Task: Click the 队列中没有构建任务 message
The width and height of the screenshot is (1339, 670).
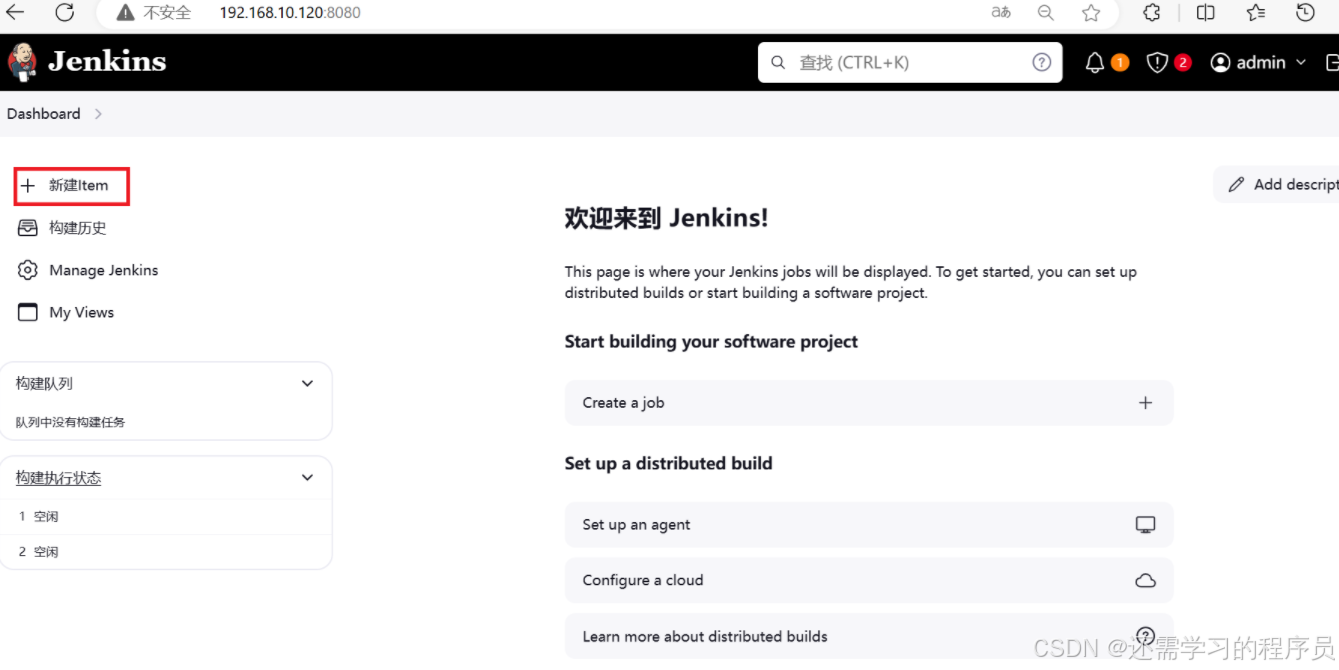Action: point(70,422)
